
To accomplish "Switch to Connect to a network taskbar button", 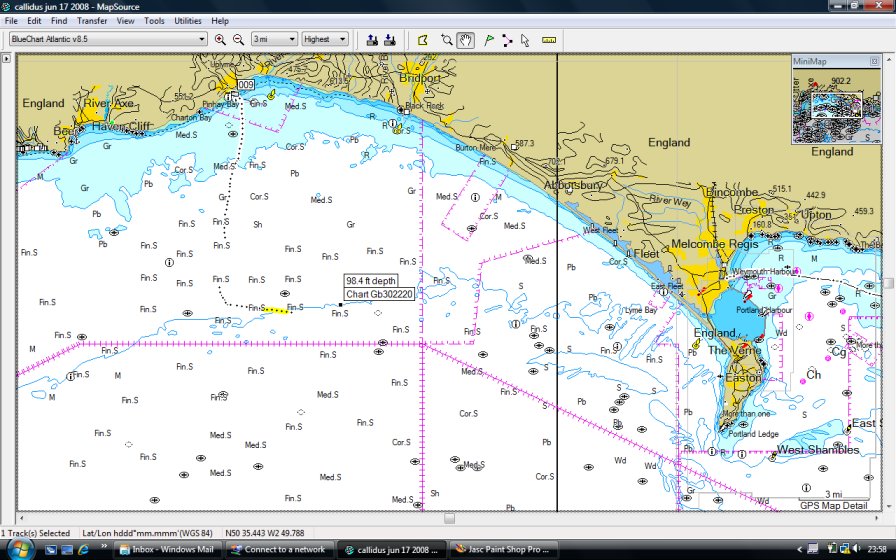I will 278,550.
